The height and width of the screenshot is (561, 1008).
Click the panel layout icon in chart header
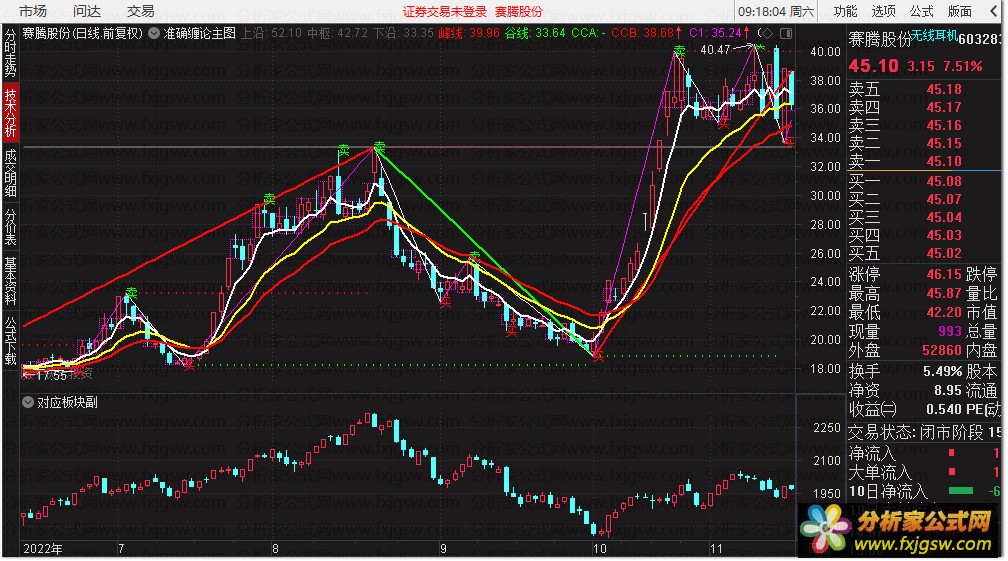(786, 33)
